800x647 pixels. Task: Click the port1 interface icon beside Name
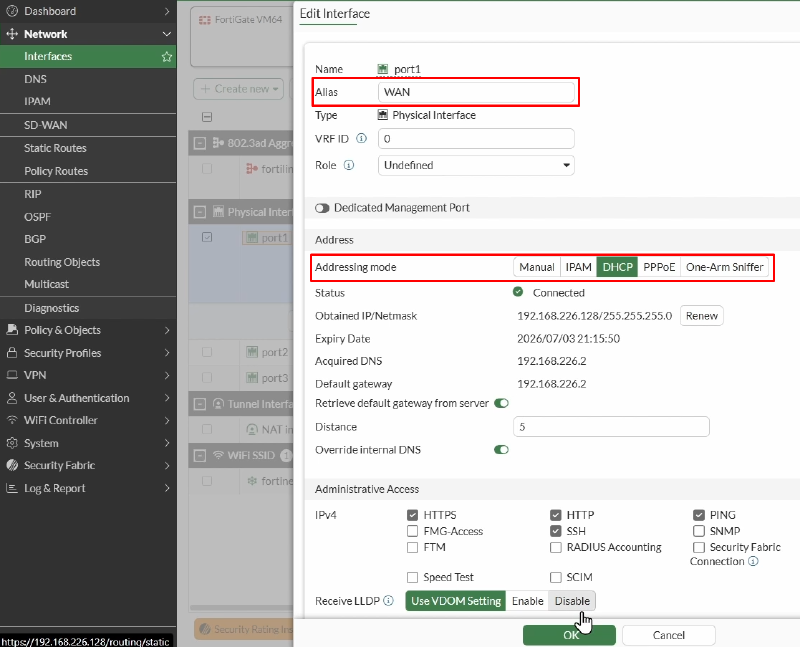[383, 69]
